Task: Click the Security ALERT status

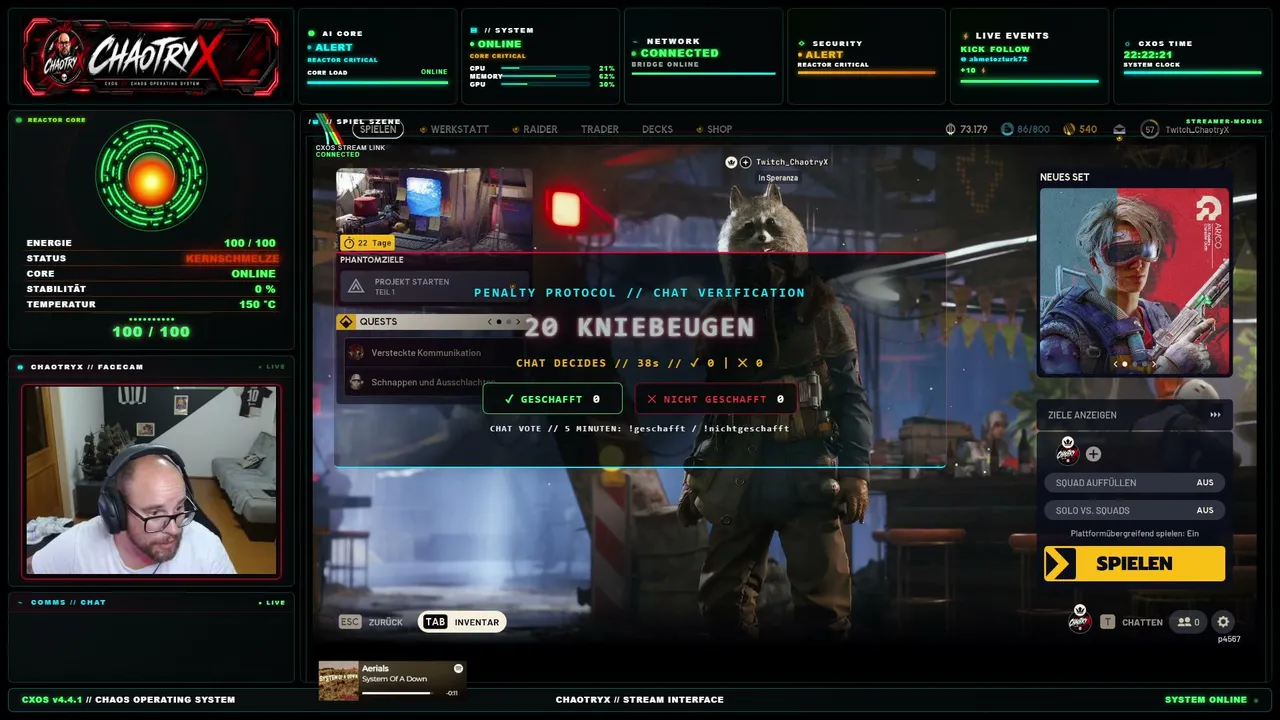Action: [824, 54]
